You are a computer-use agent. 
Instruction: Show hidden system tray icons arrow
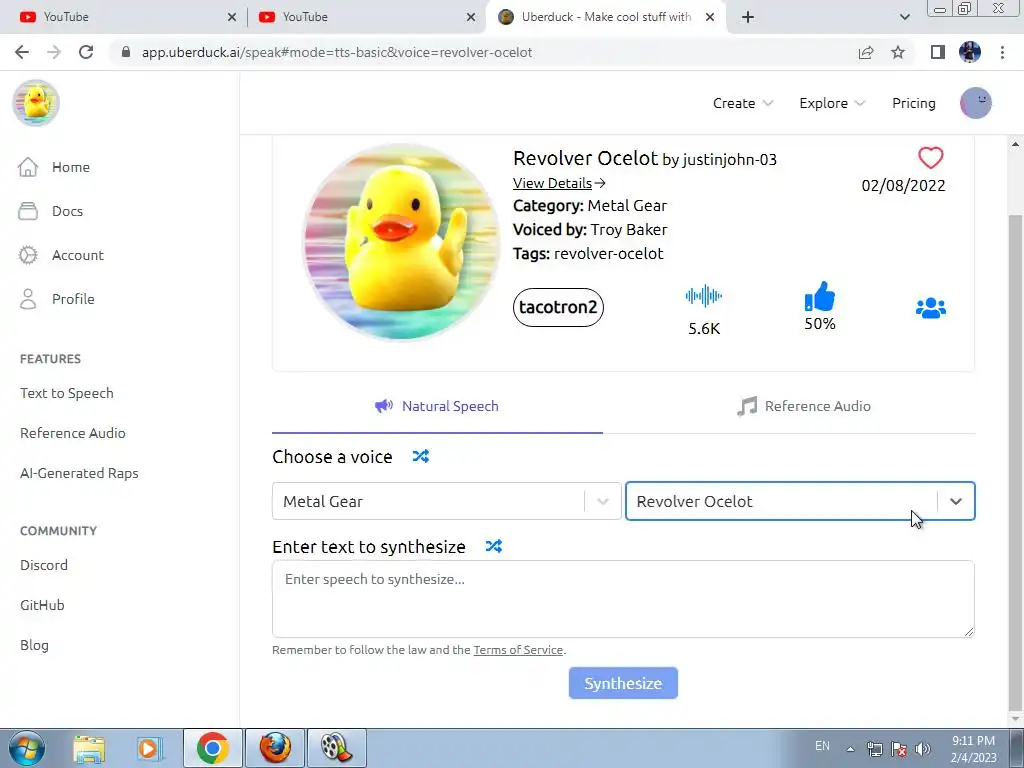(850, 749)
